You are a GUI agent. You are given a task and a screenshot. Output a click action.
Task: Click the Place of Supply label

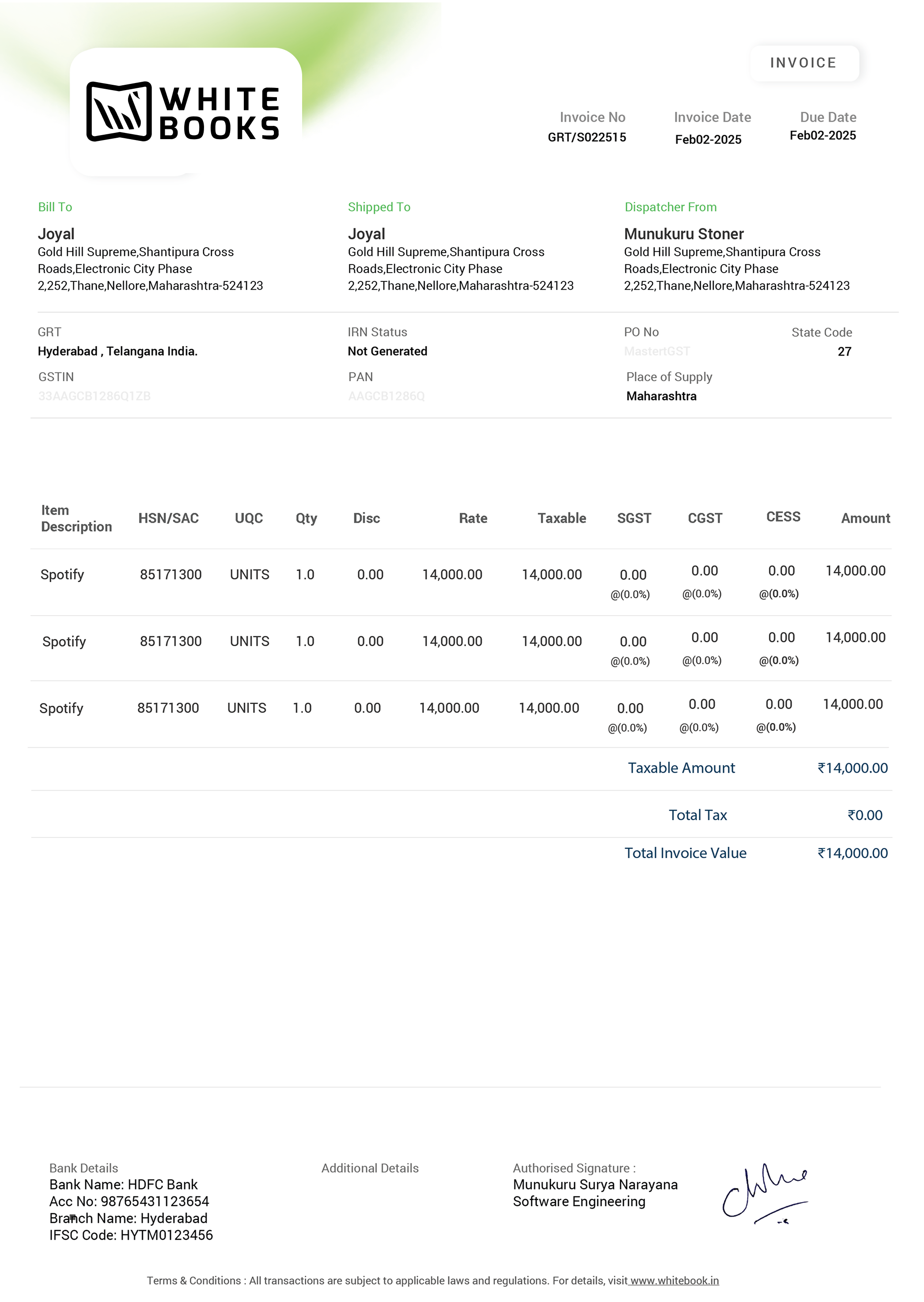click(669, 377)
